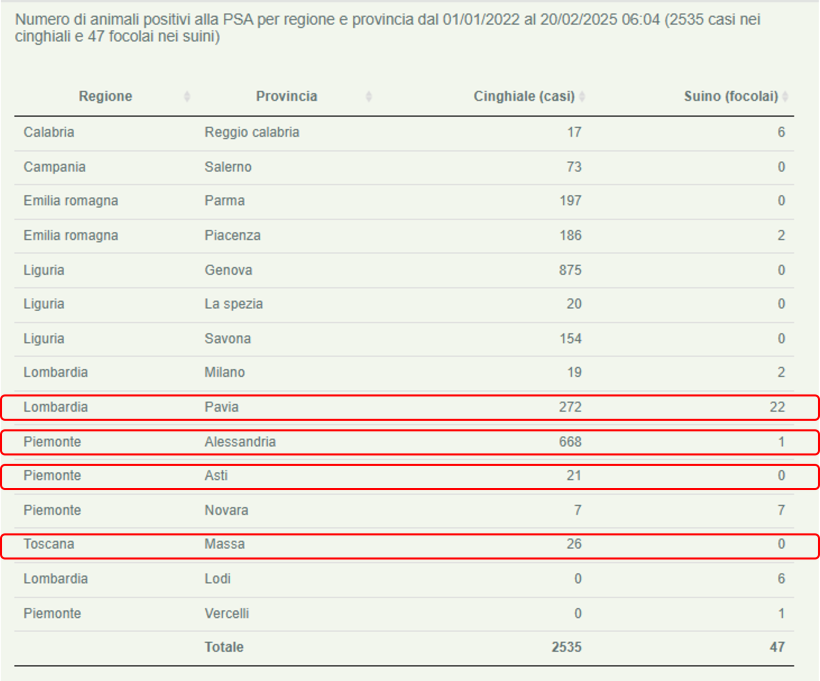Click the Totale row at table bottom

(410, 646)
